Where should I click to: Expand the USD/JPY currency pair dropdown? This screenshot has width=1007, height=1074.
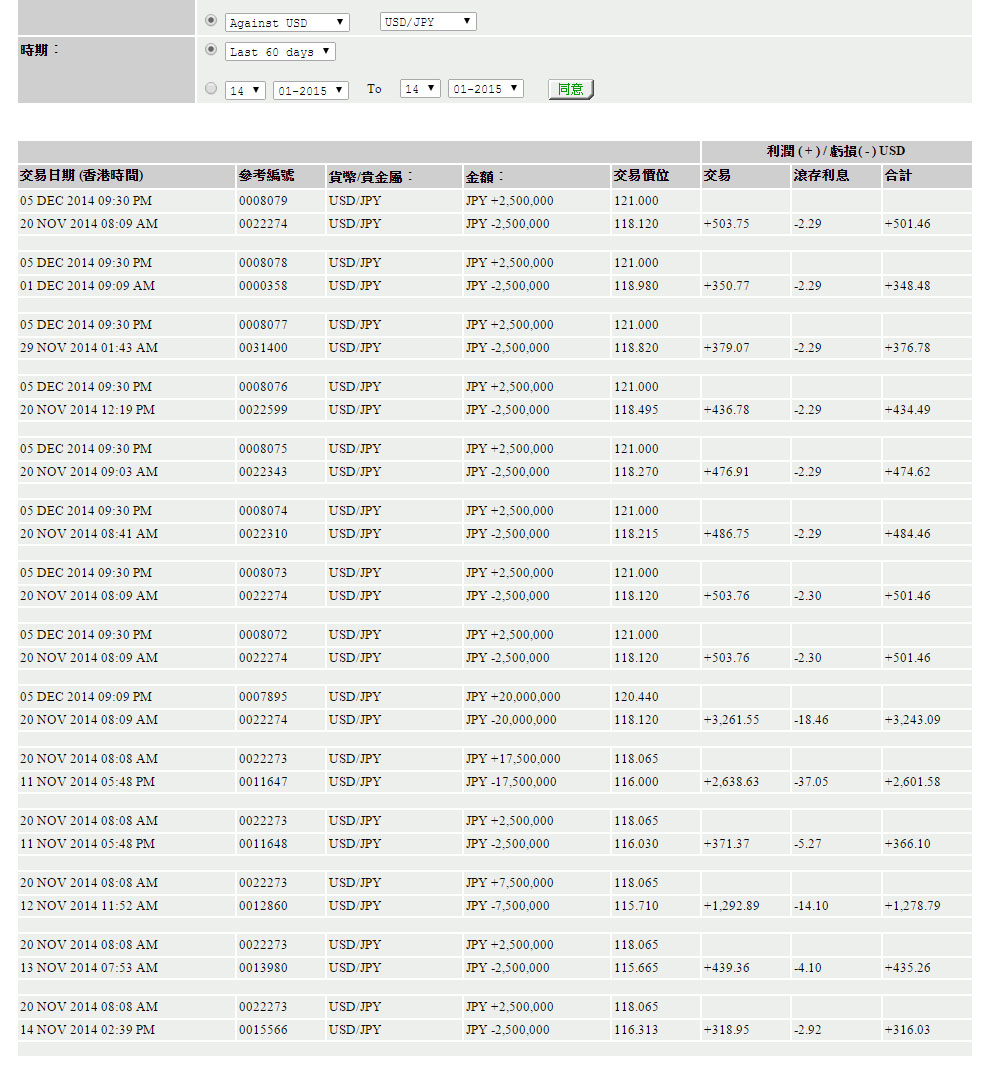[x=428, y=22]
